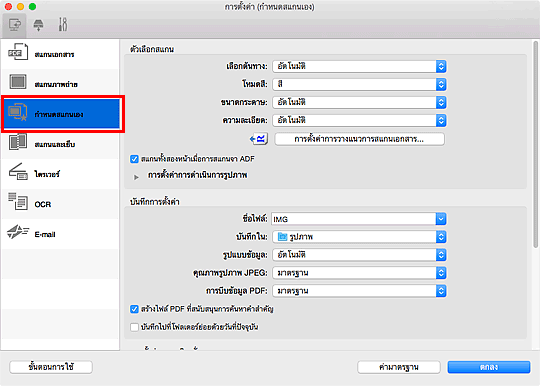540x386 pixels.
Task: Select the document scan PDF icon
Action: [x=18, y=52]
